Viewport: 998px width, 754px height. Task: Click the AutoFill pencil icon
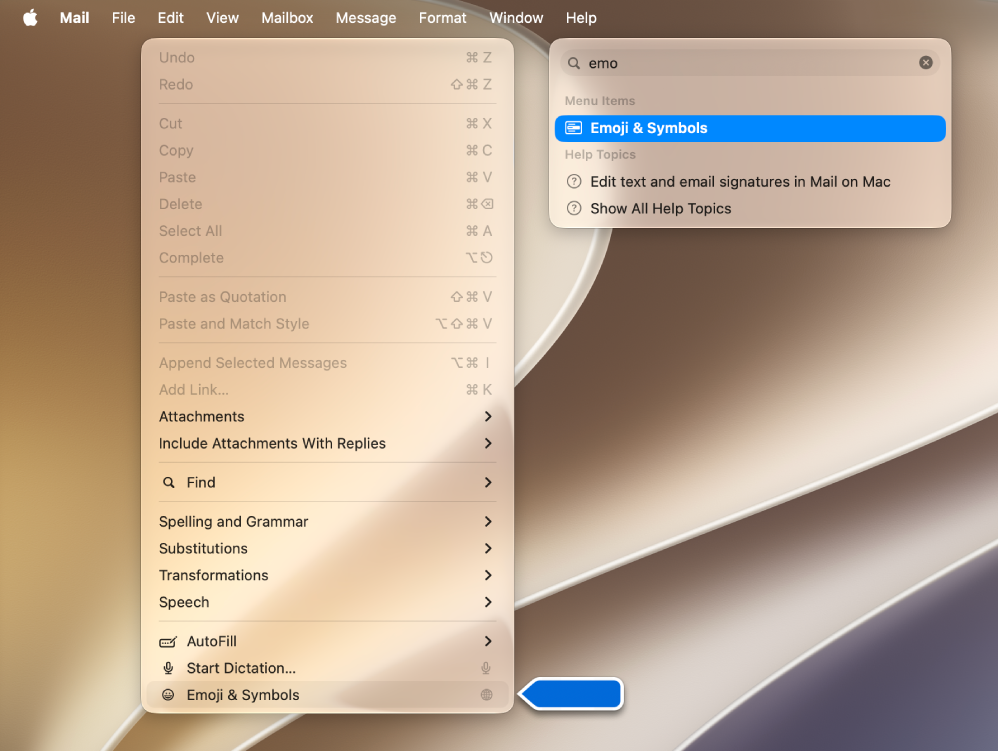pyautogui.click(x=168, y=641)
